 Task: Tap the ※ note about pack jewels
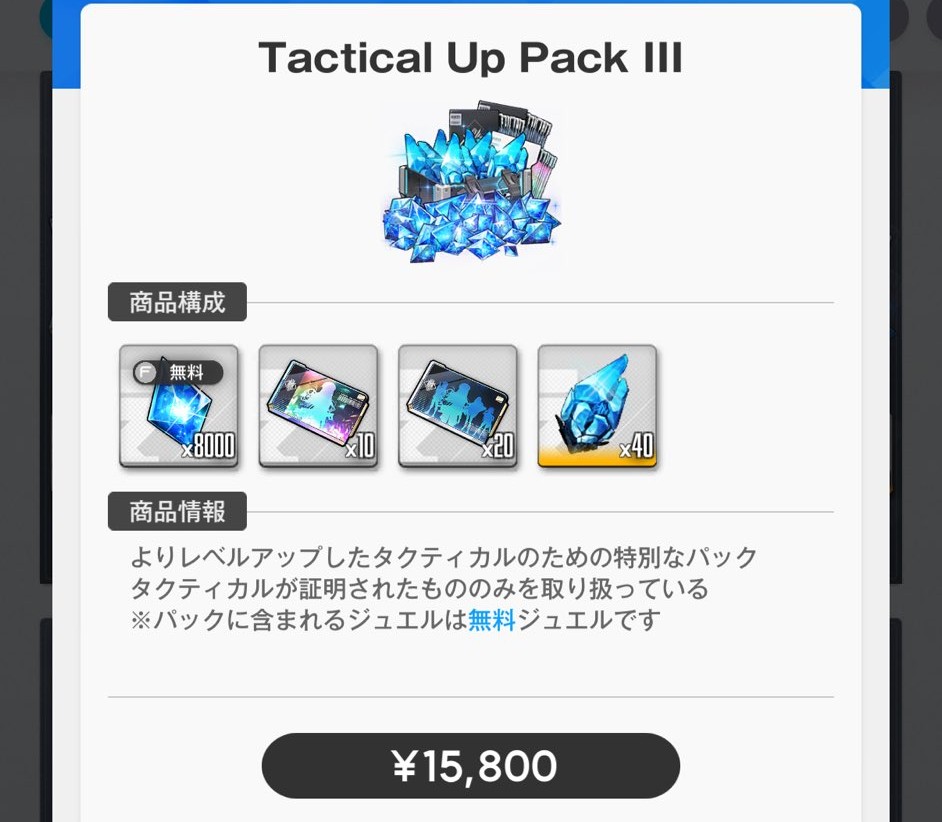click(395, 620)
